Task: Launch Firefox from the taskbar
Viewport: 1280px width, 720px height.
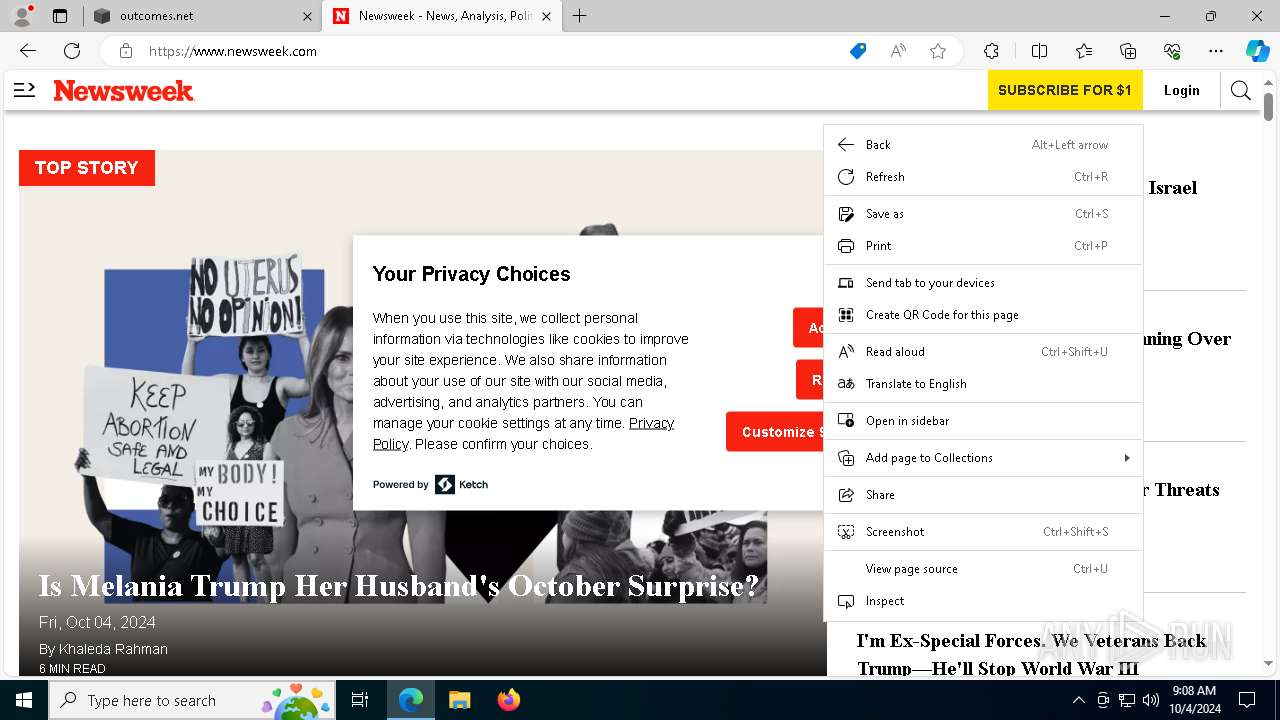Action: pyautogui.click(x=508, y=700)
